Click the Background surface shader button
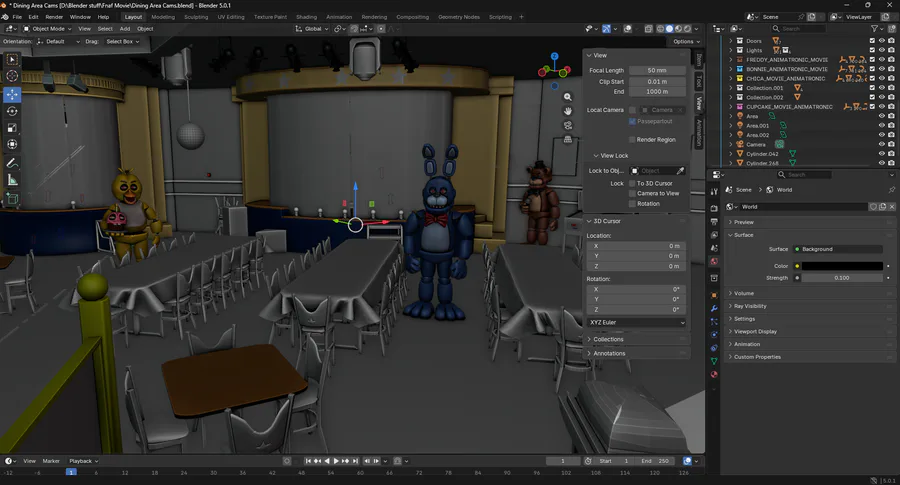Image resolution: width=900 pixels, height=485 pixels. (838, 249)
